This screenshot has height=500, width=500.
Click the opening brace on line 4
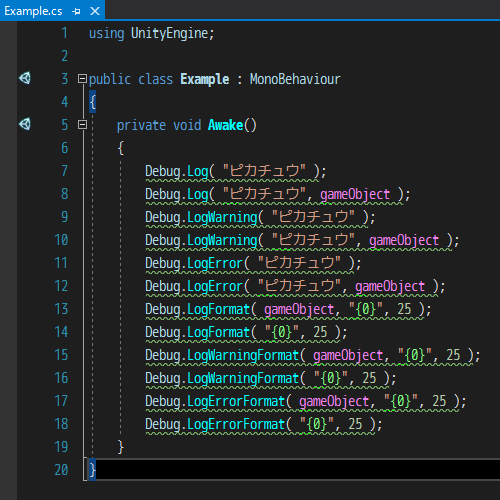[x=92, y=102]
